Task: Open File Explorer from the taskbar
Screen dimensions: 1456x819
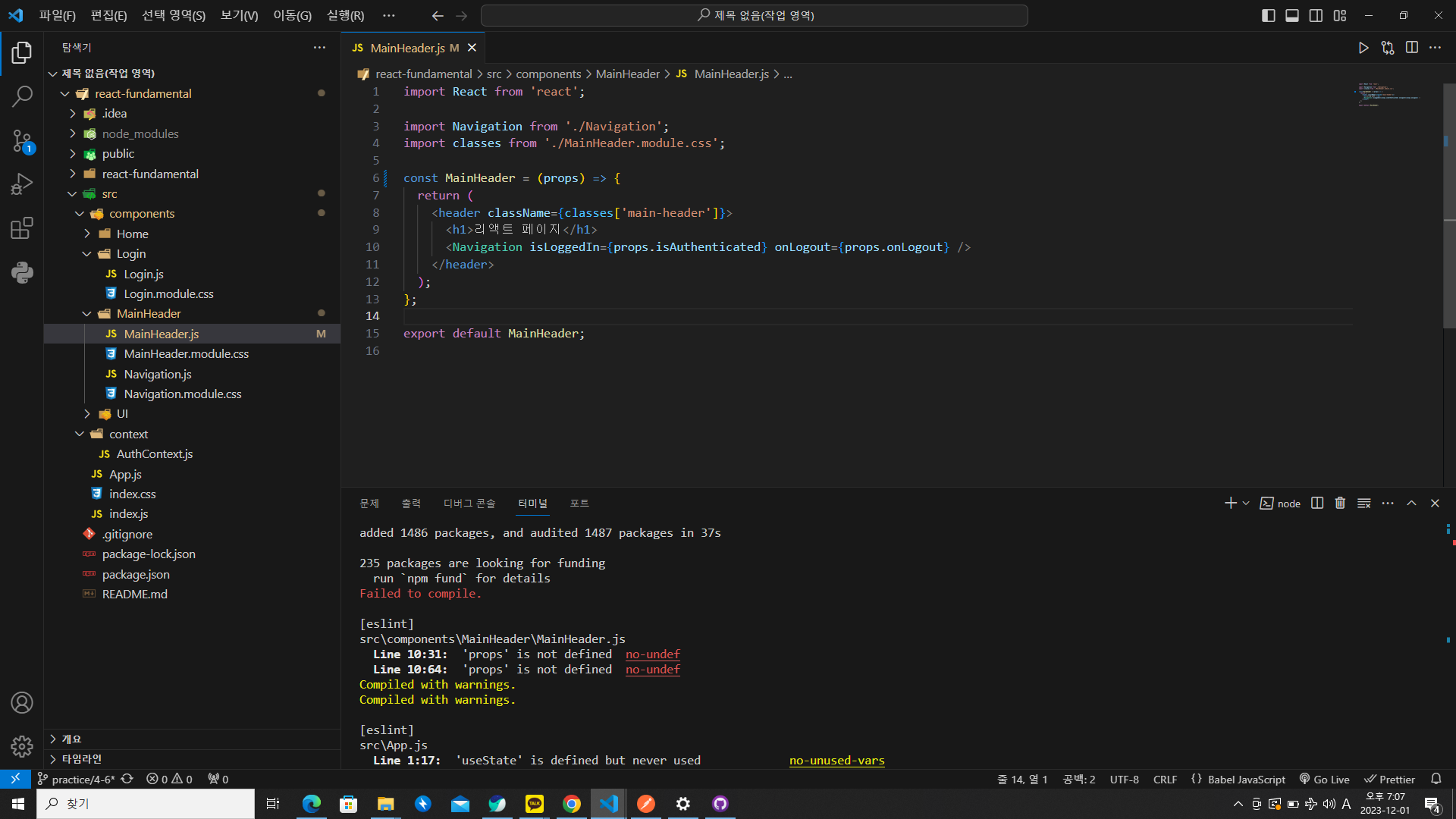Action: point(386,804)
